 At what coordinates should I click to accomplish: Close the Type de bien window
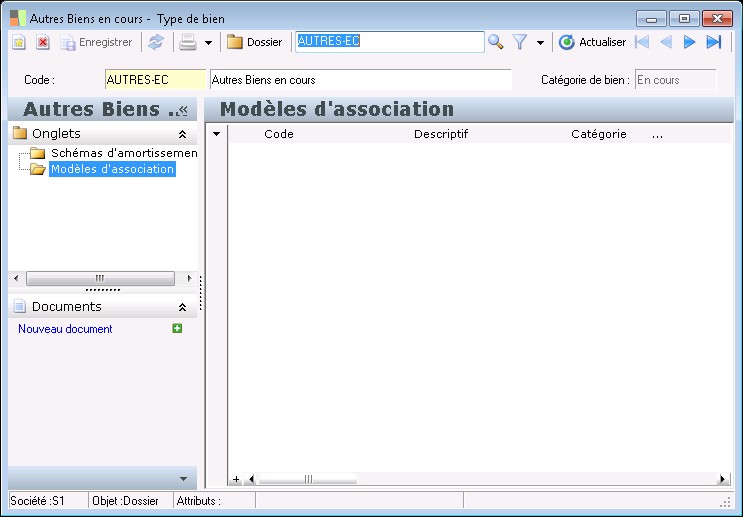click(x=717, y=19)
